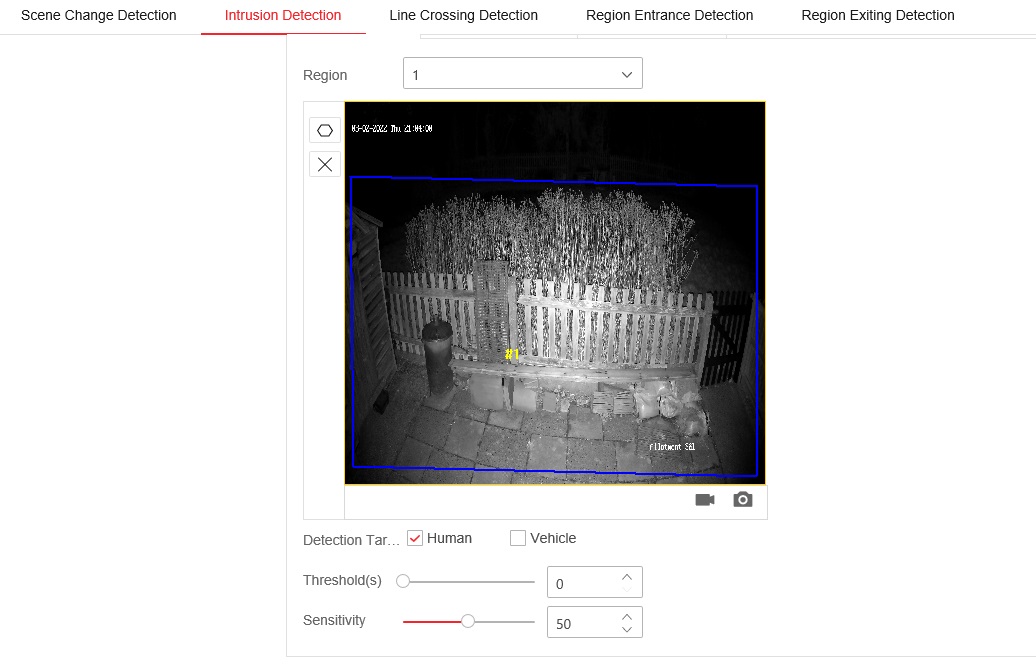The width and height of the screenshot is (1036, 671).
Task: Uncheck the Human detection target checkbox
Action: point(415,539)
